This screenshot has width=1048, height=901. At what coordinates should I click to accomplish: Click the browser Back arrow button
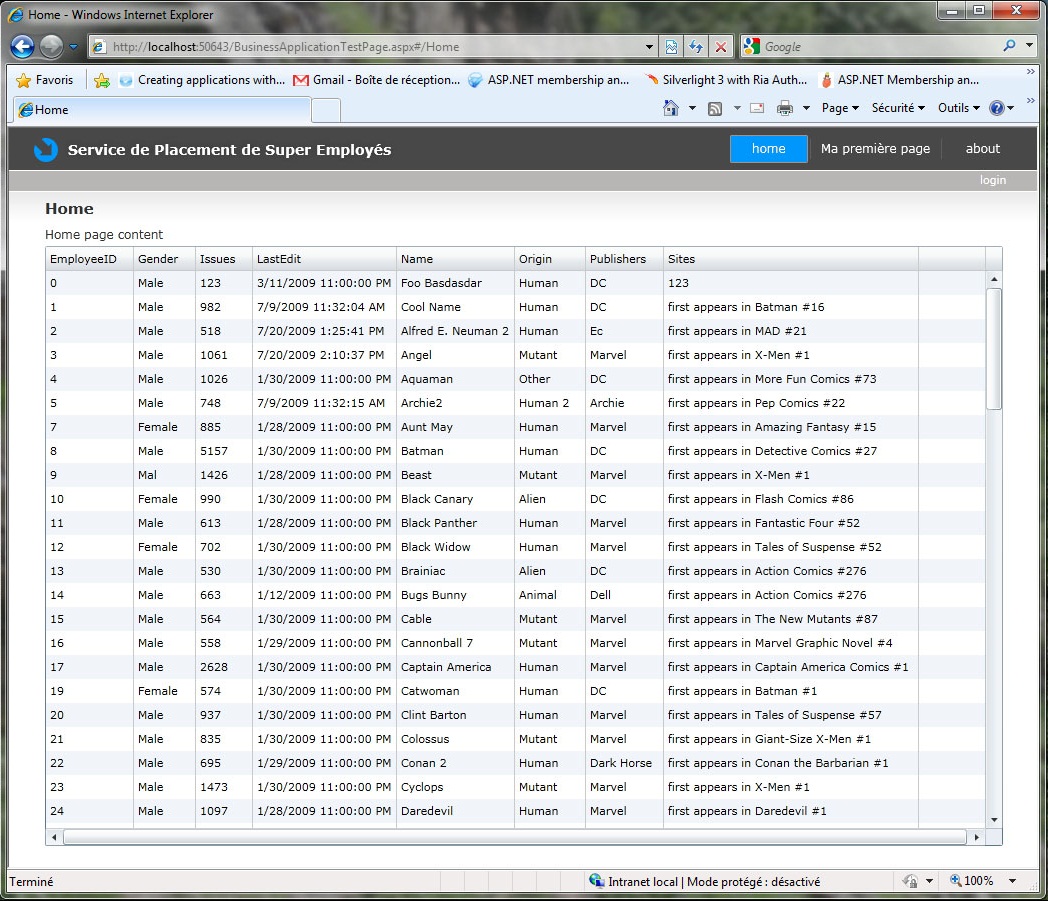pyautogui.click(x=23, y=46)
